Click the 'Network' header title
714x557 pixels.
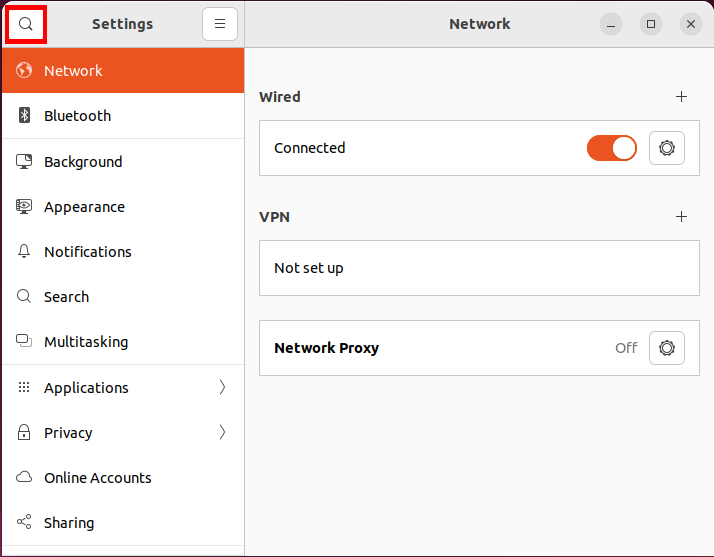point(479,24)
